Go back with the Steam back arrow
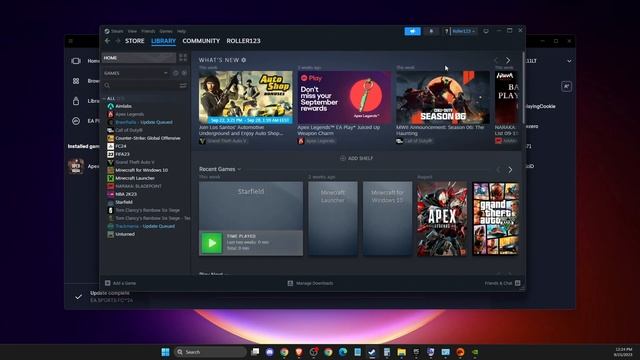 point(107,41)
